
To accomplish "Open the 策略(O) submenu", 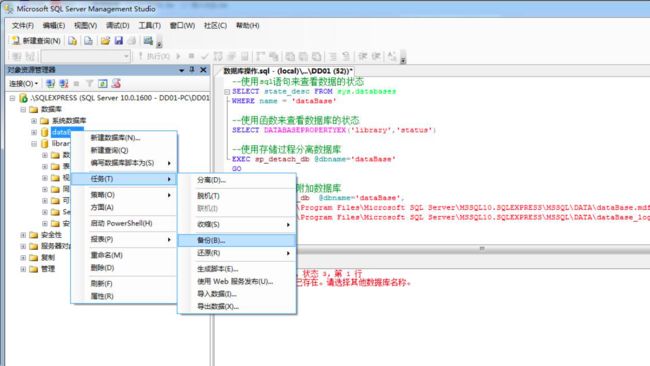I will tap(124, 194).
